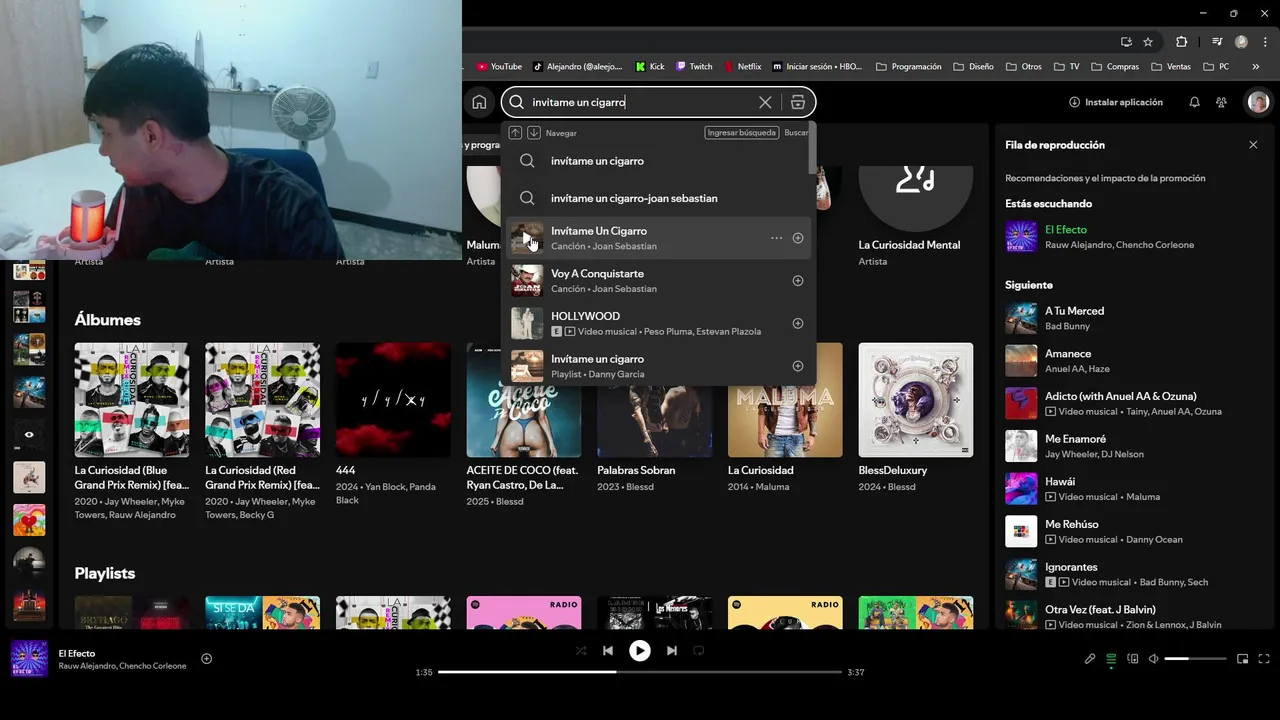Open the friends activity icon
This screenshot has width=1280, height=720.
pos(1221,102)
